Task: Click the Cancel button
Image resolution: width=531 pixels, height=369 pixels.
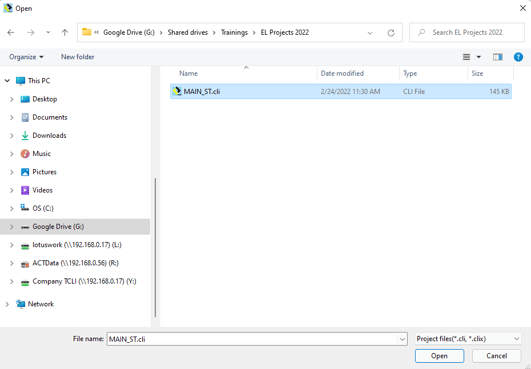Action: tap(496, 356)
